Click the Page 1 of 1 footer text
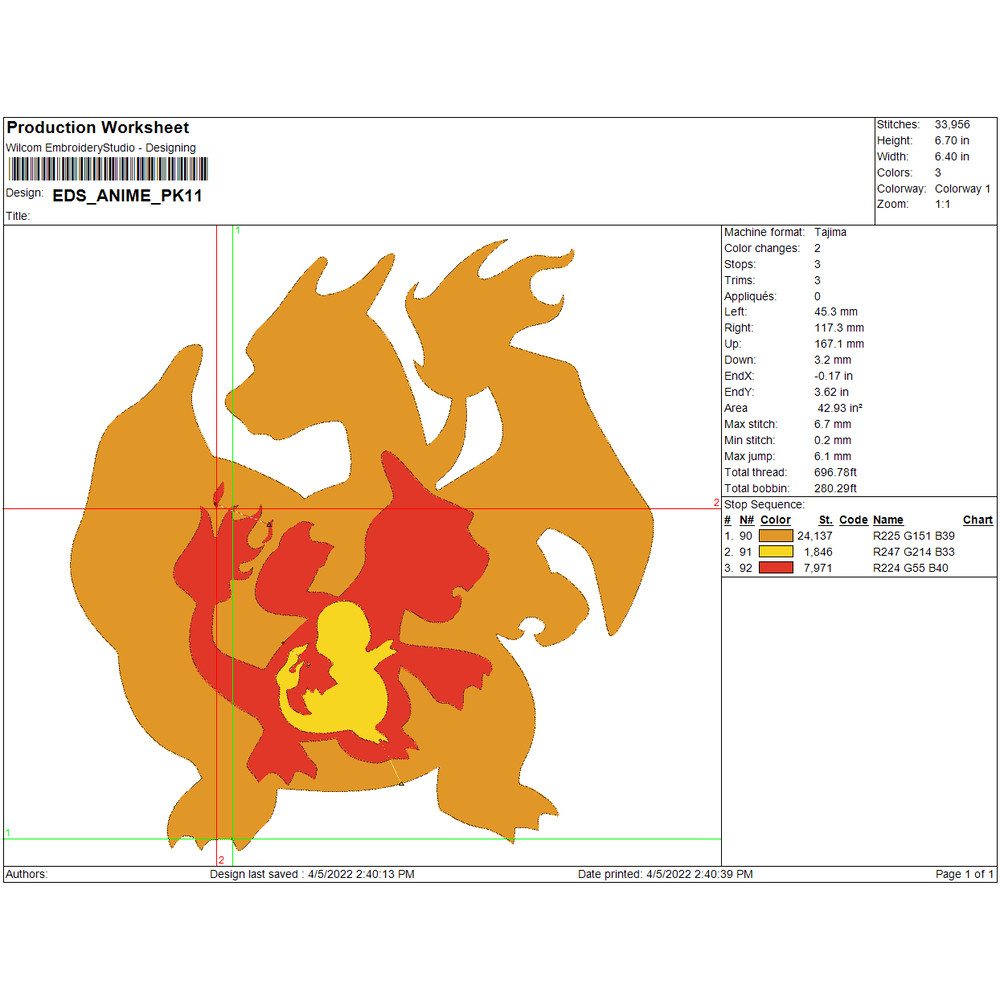 point(964,874)
